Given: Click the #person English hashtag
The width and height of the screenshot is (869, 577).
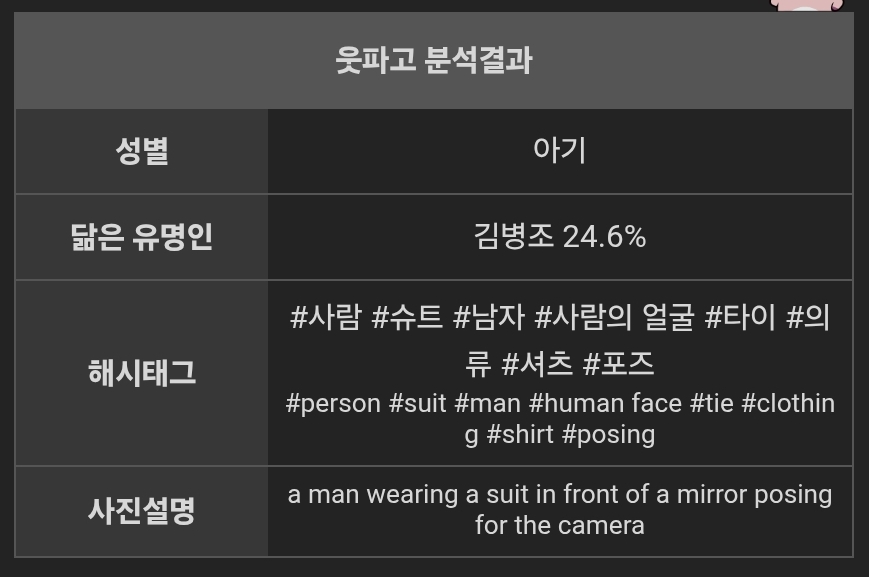Looking at the screenshot, I should point(333,404).
